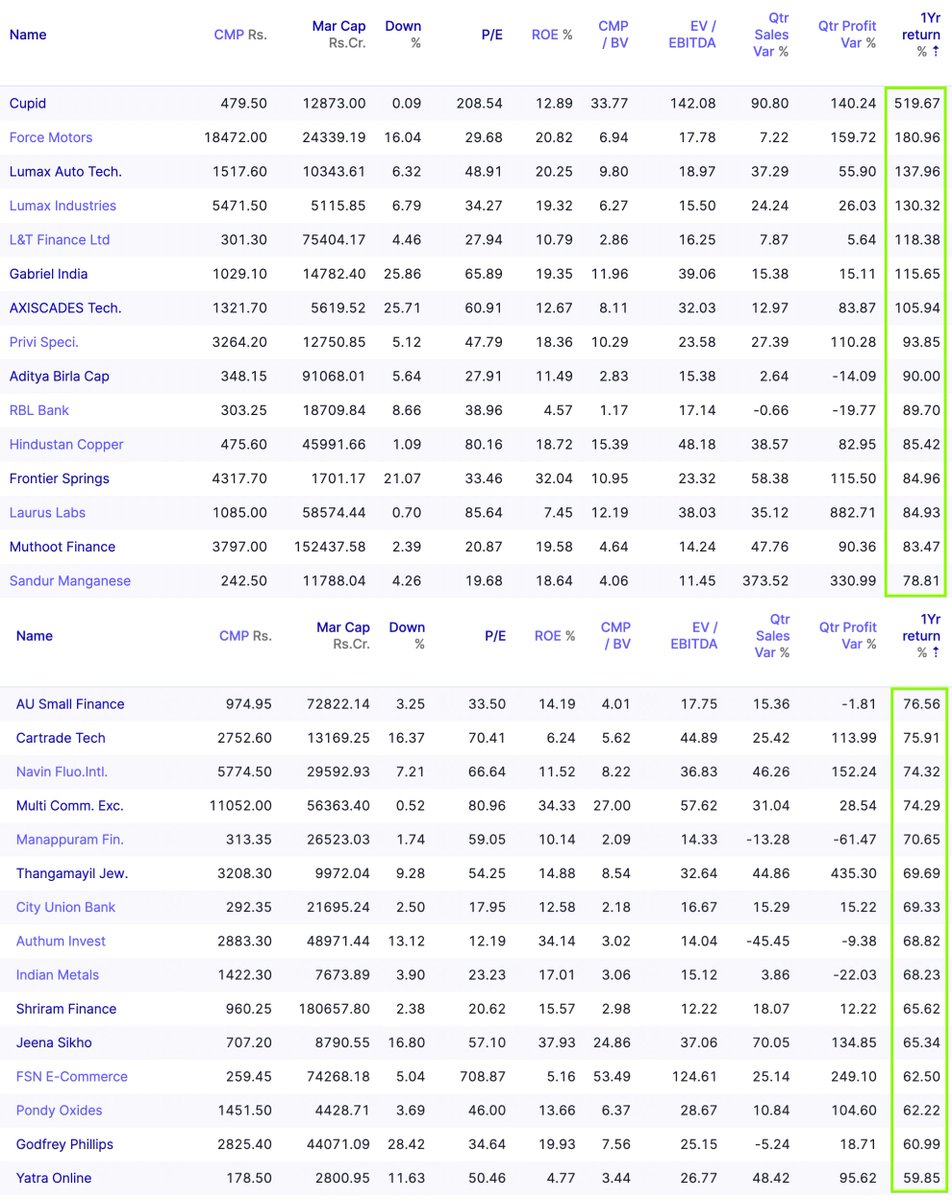This screenshot has height=1200, width=952.
Task: Click the Laurus Labs name
Action: [x=48, y=511]
